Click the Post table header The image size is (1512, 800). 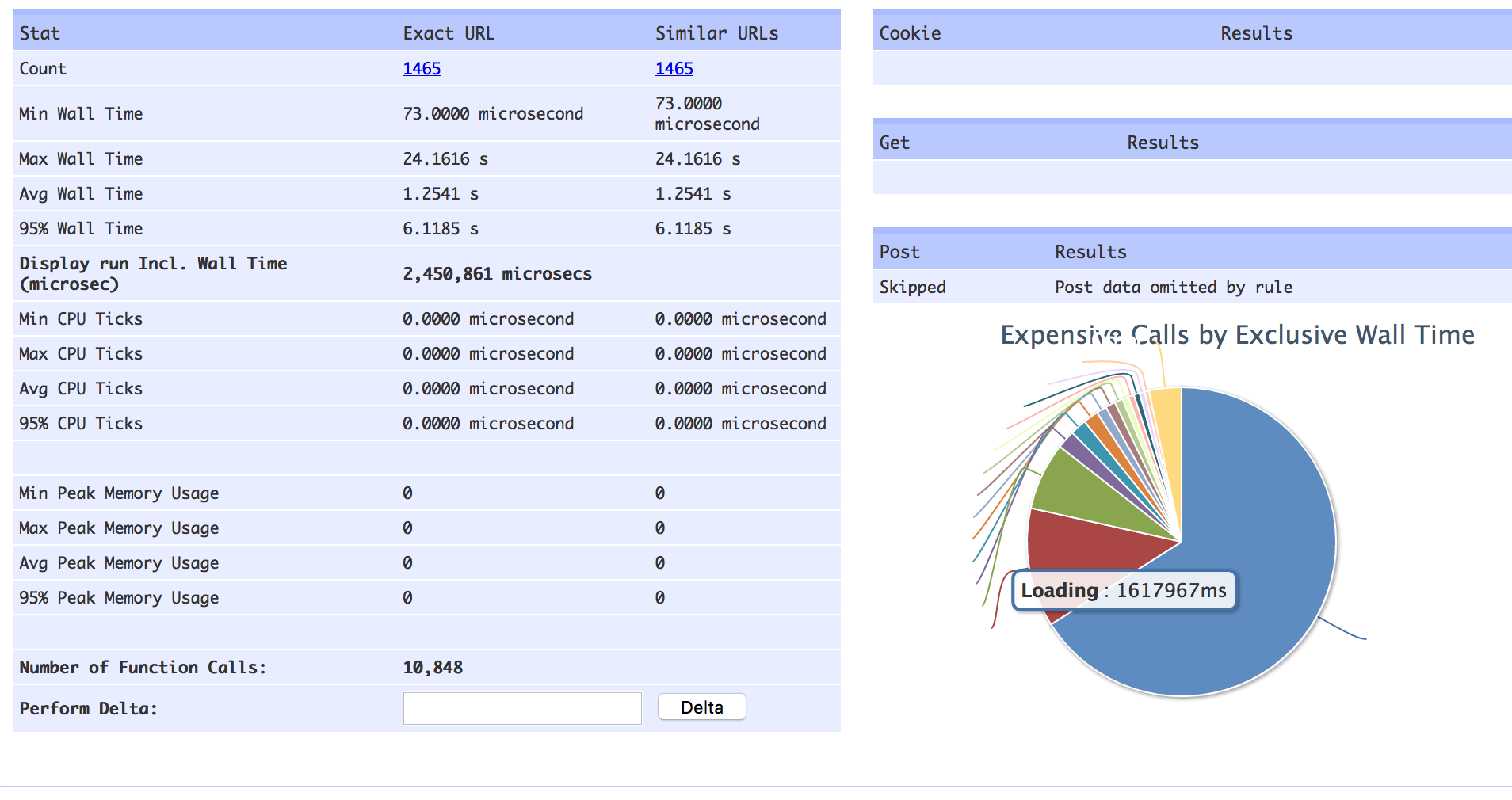[899, 252]
